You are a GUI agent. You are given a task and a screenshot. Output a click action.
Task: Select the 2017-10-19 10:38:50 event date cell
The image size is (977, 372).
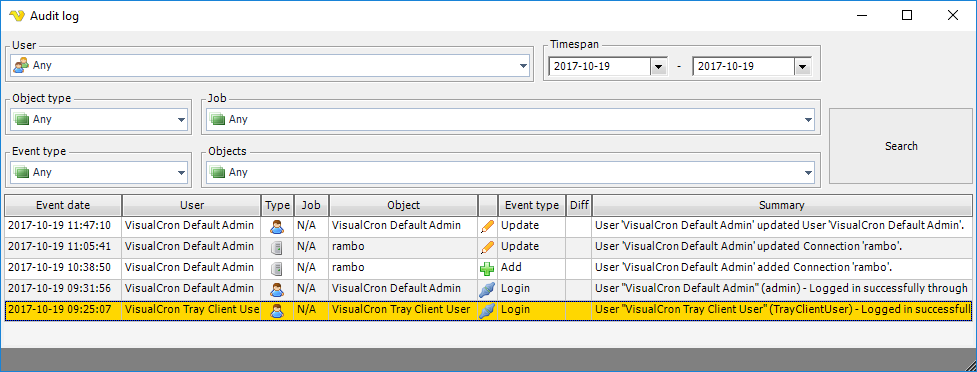(63, 268)
